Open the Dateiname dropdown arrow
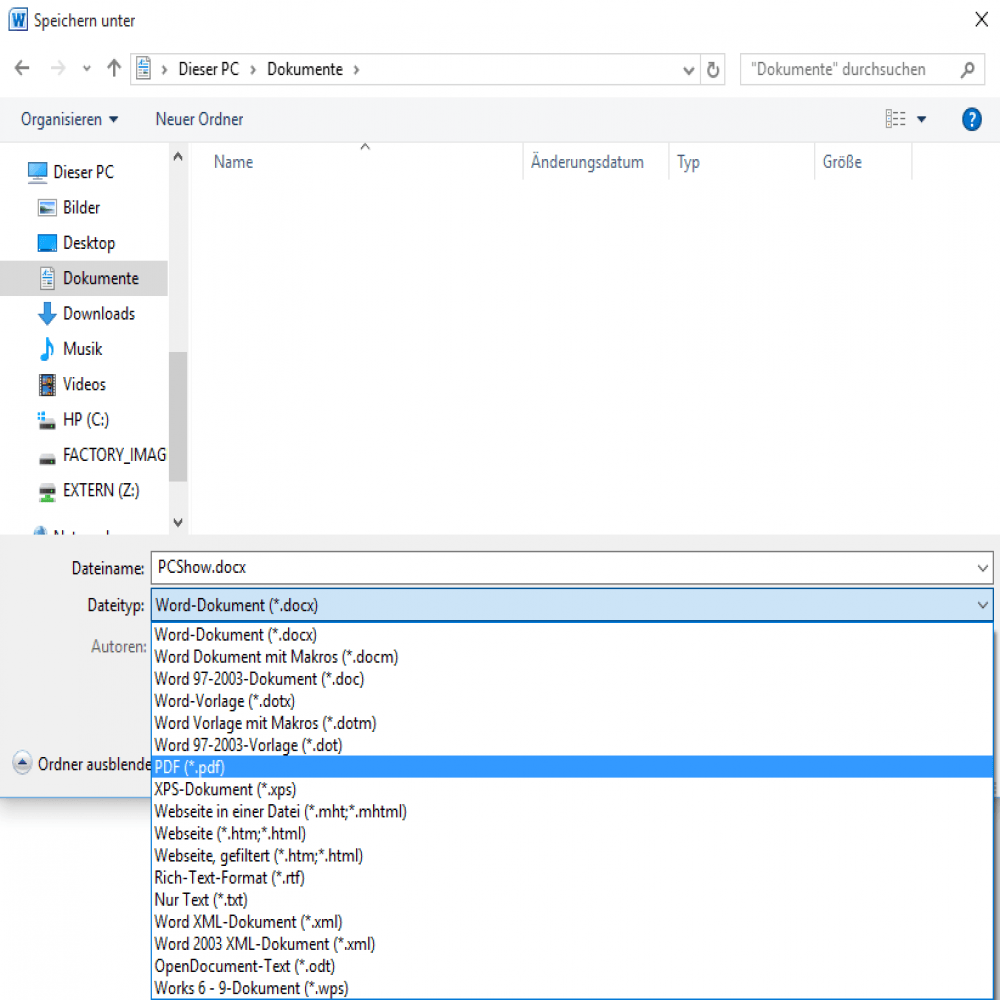This screenshot has height=1000, width=1000. coord(983,568)
